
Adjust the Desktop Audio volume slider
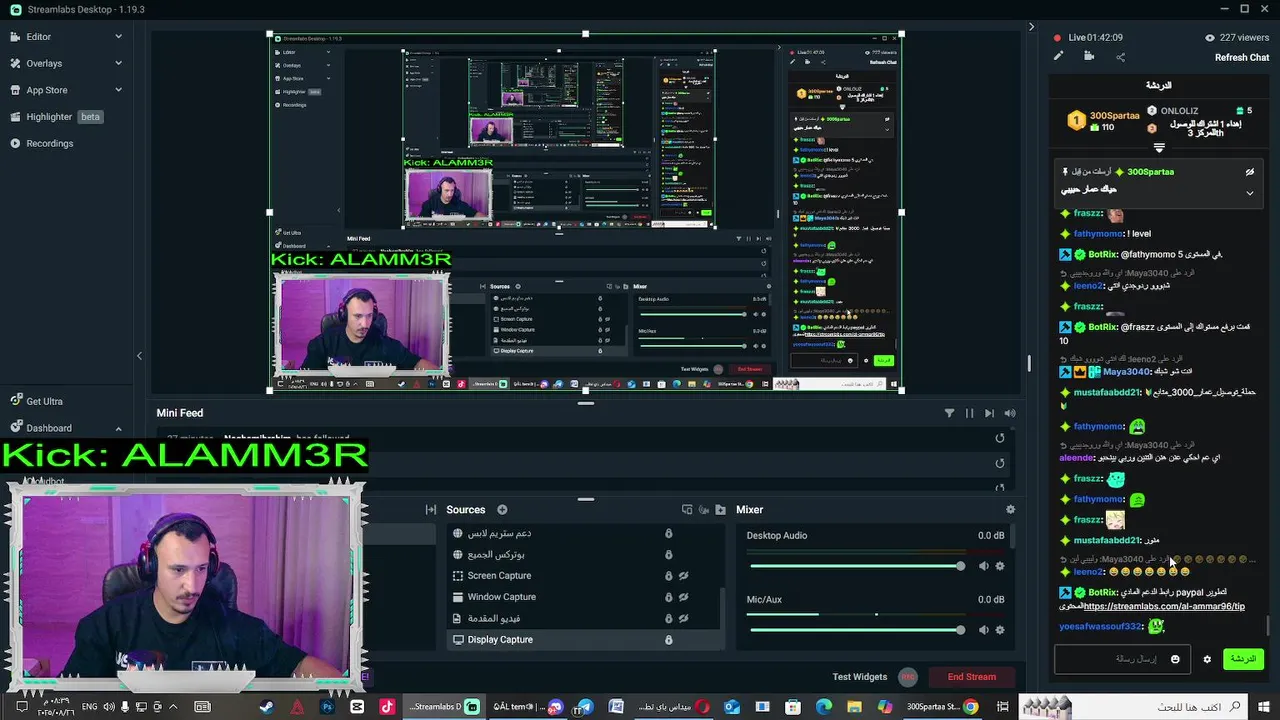(857, 566)
